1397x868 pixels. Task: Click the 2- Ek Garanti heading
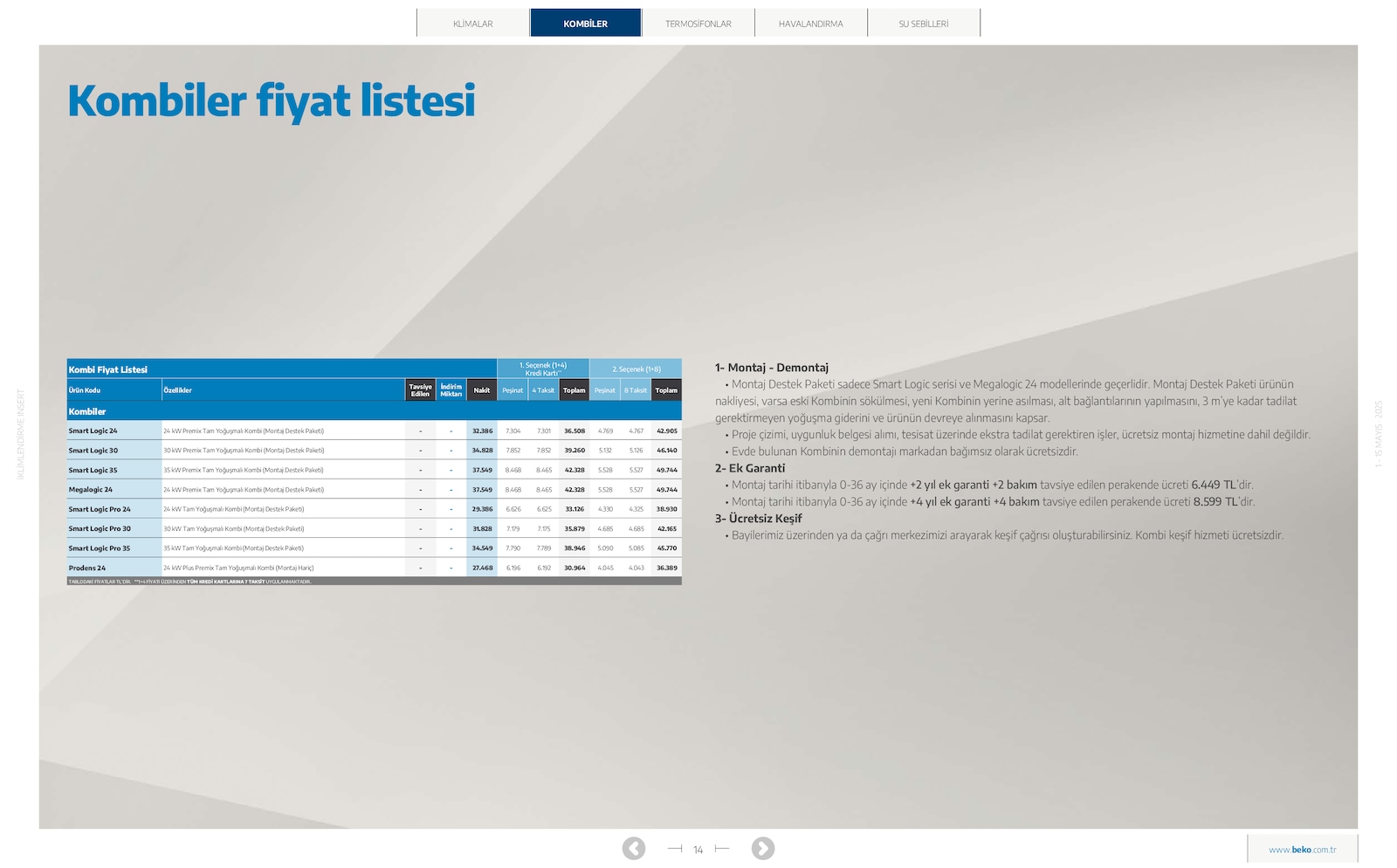[x=750, y=468]
